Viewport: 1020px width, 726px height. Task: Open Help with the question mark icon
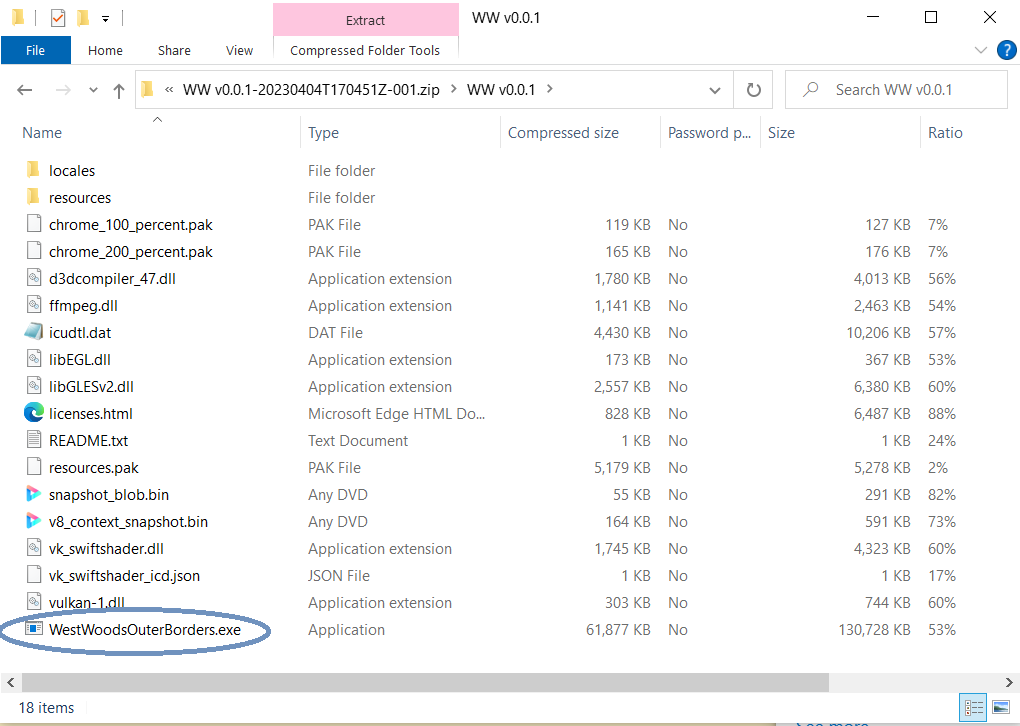click(1006, 50)
